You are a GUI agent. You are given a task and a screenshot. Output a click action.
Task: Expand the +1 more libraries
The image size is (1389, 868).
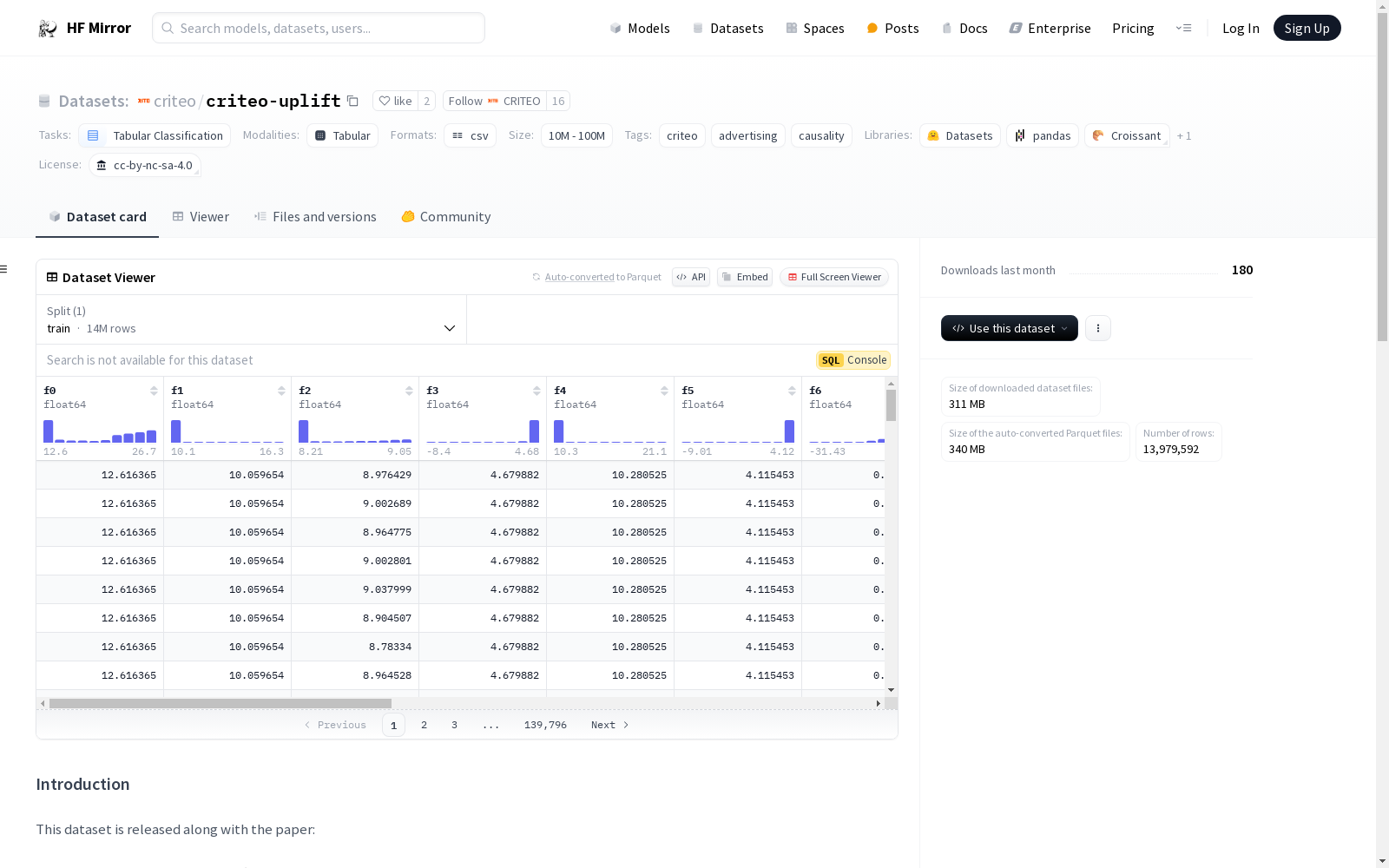(x=1184, y=135)
